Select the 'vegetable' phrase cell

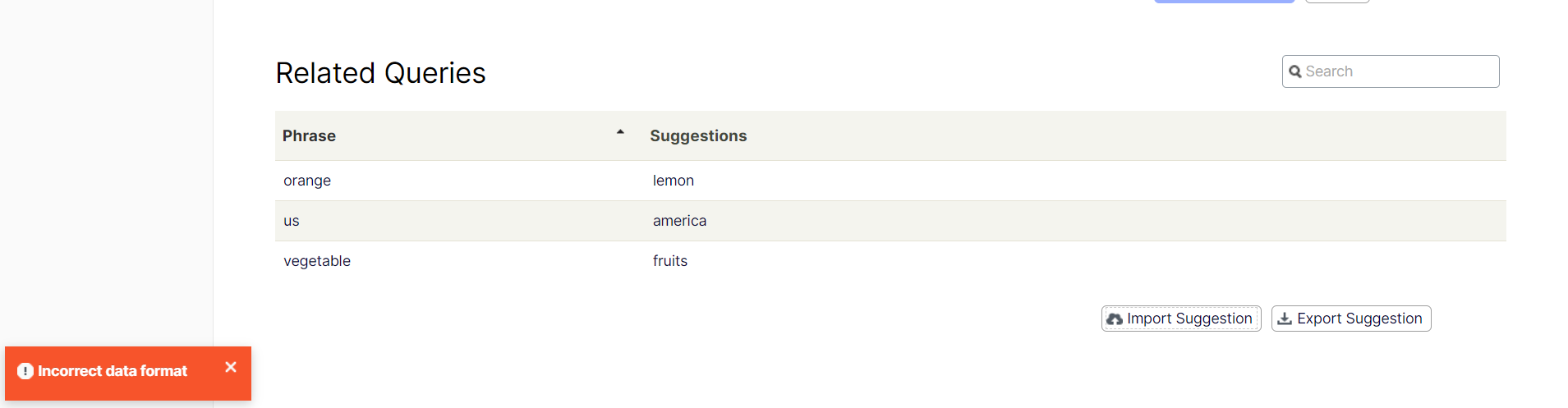click(317, 261)
